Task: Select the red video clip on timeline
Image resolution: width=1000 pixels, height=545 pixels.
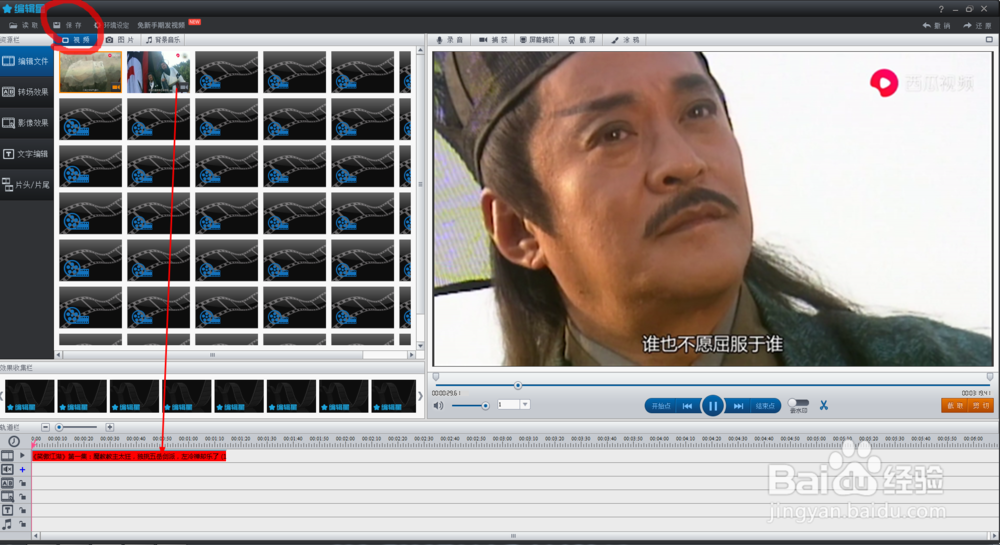Action: pos(129,456)
